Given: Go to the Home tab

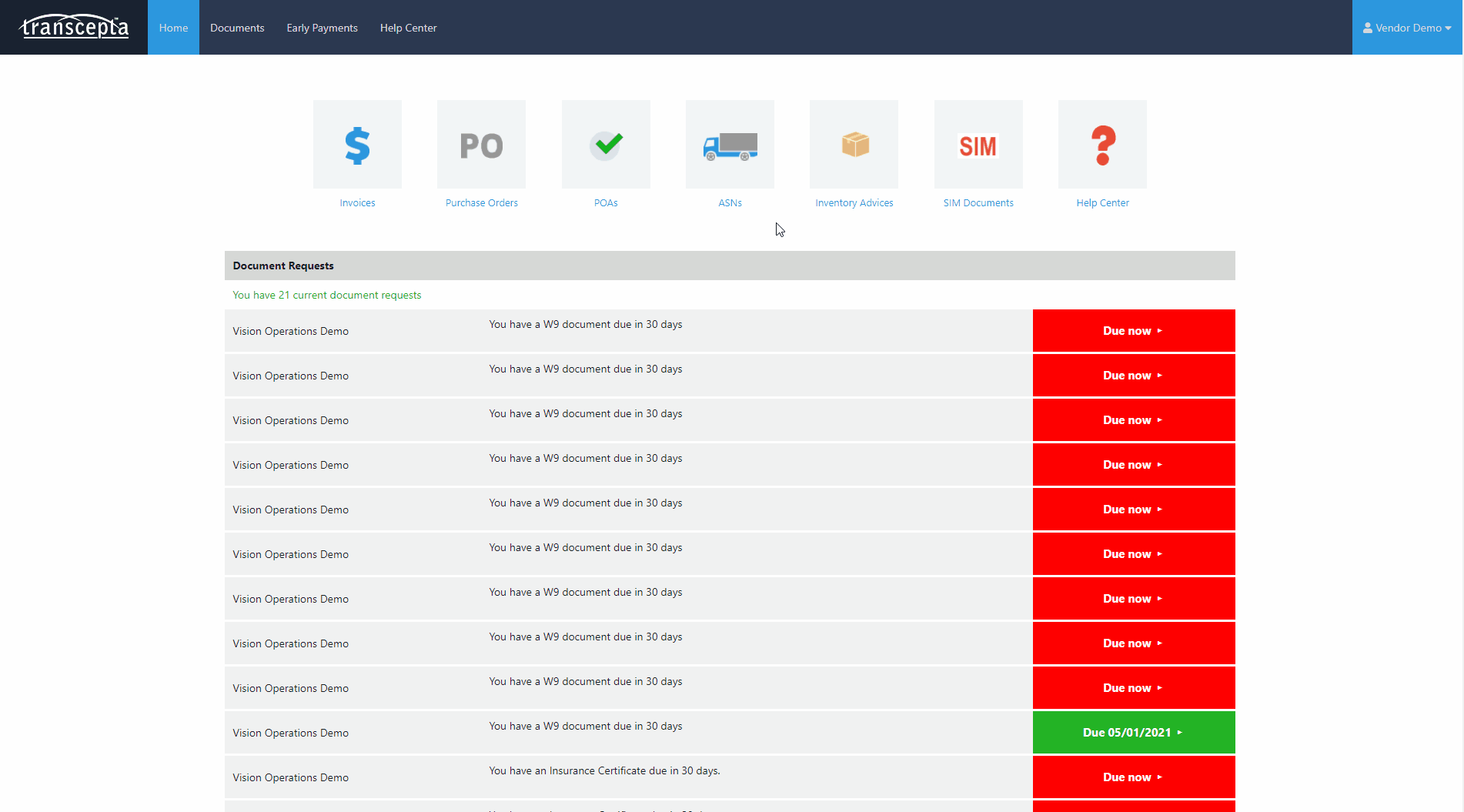Looking at the screenshot, I should [173, 28].
